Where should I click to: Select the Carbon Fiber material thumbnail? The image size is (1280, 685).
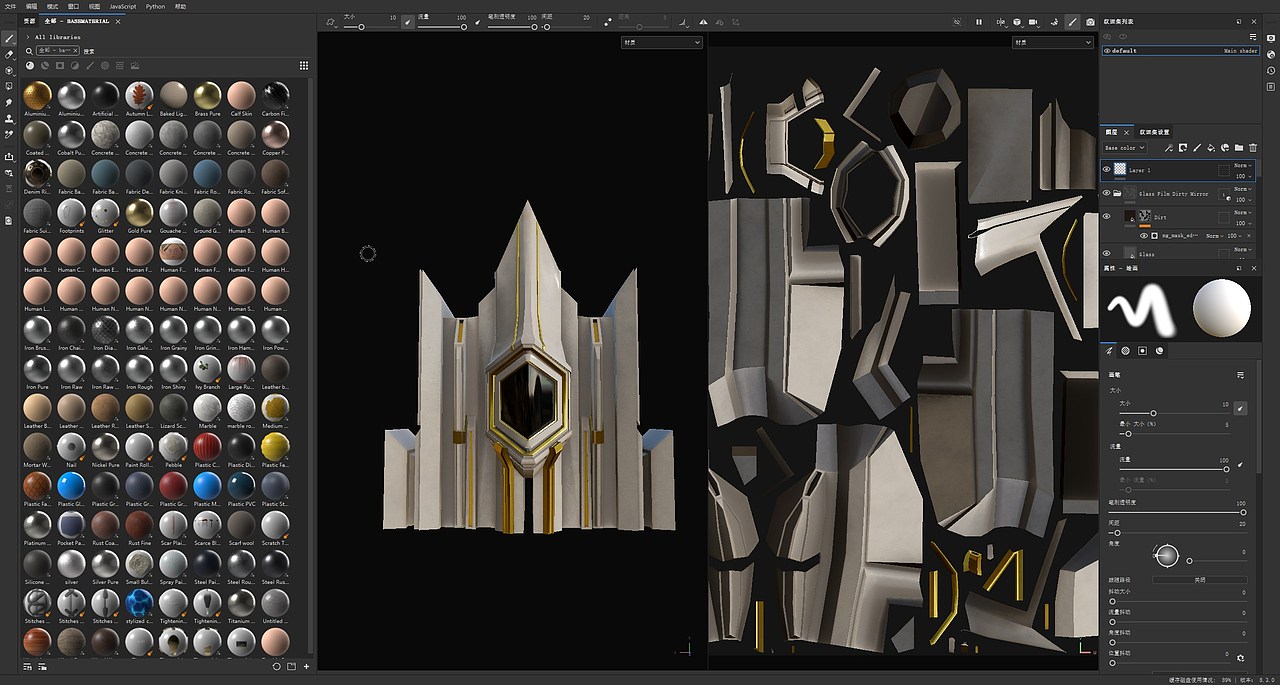pos(275,96)
